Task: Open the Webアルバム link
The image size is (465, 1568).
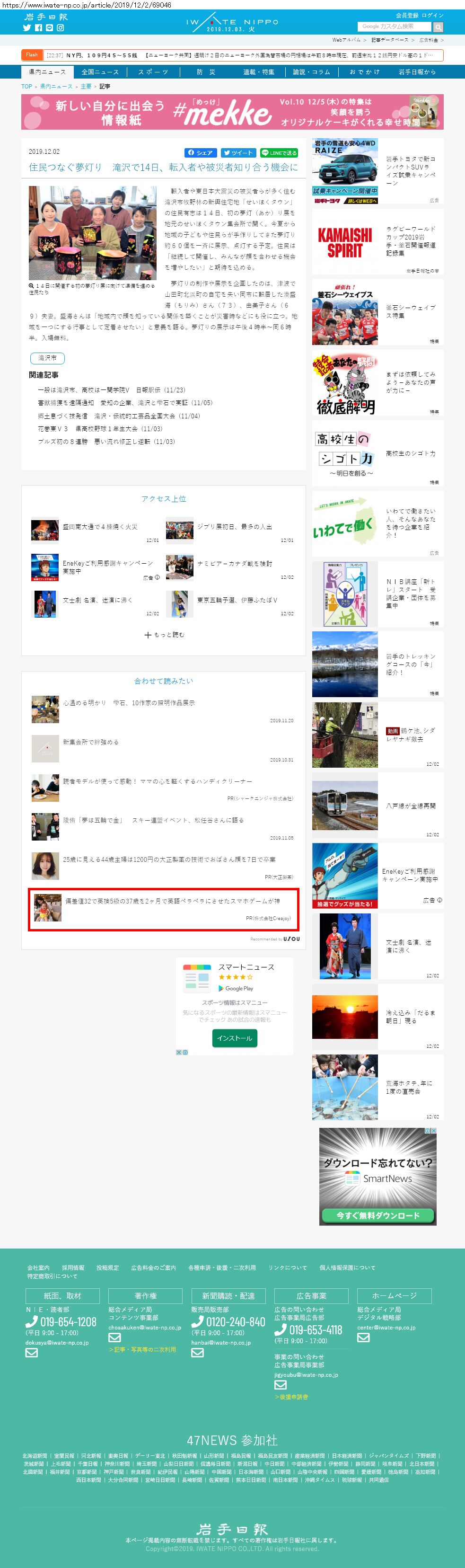Action: tap(346, 40)
